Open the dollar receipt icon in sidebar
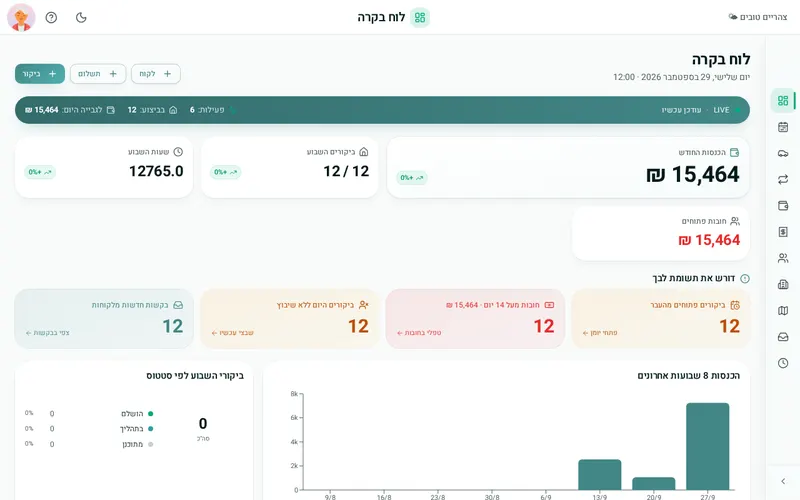This screenshot has height=500, width=800. (783, 232)
